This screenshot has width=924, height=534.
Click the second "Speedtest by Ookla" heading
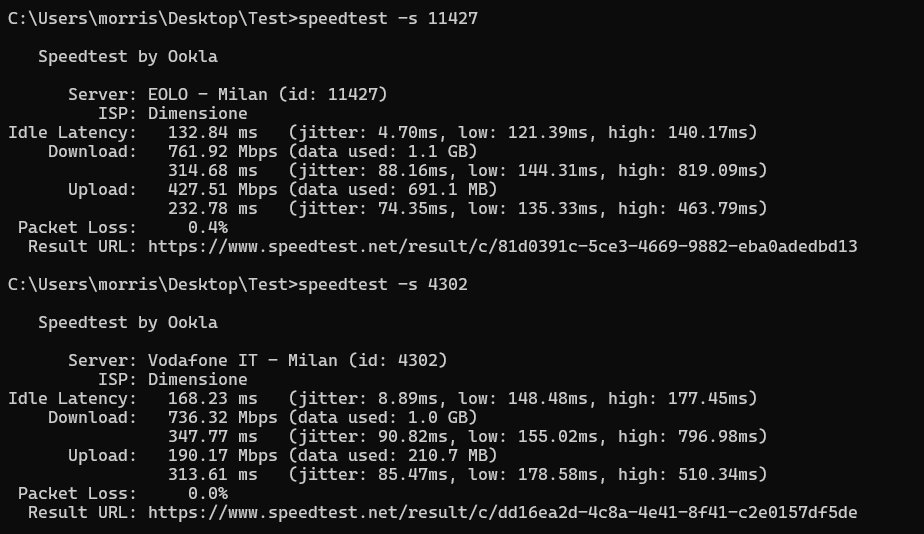point(127,322)
